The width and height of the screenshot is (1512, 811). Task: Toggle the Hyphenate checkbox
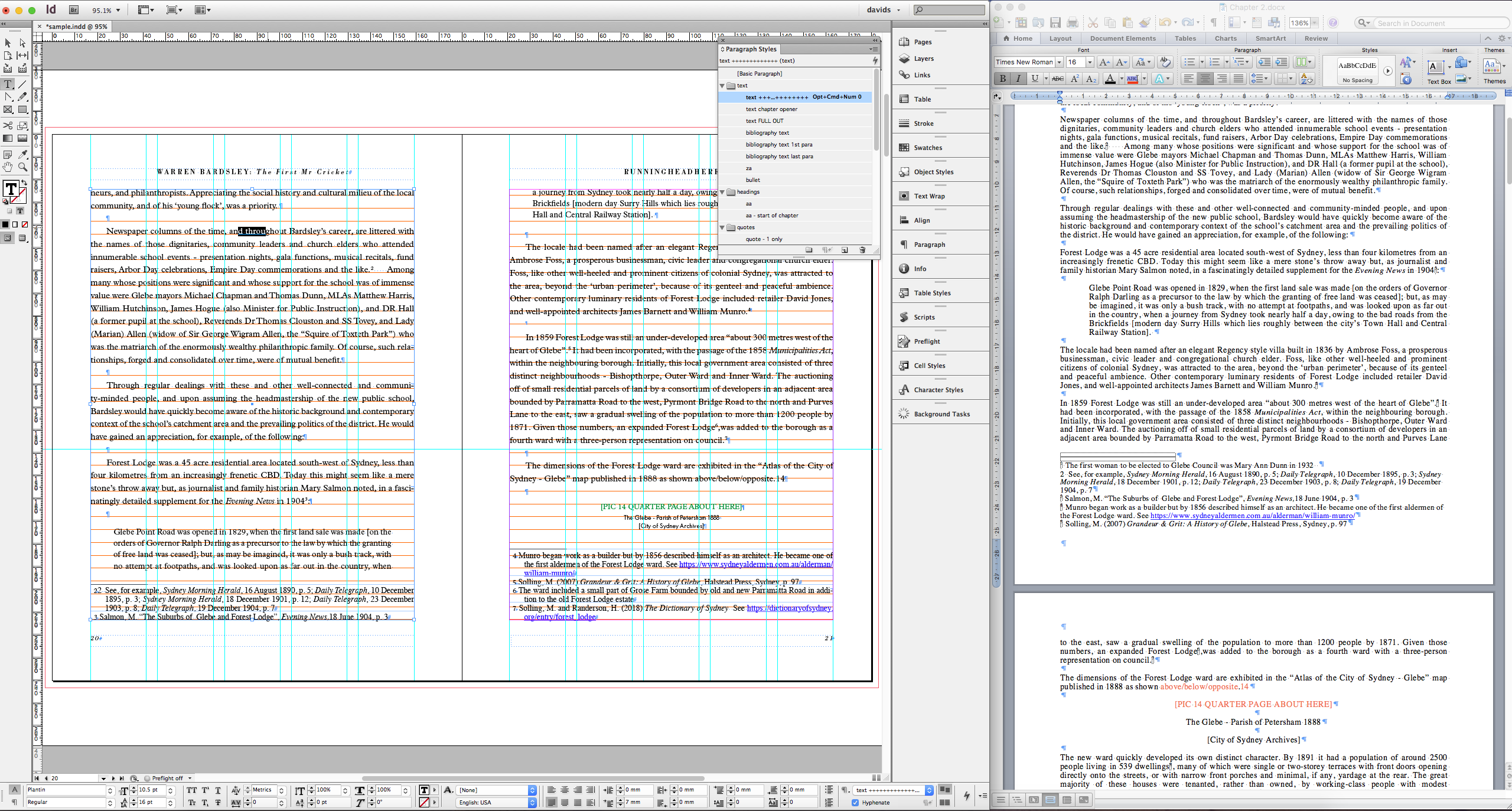[855, 802]
